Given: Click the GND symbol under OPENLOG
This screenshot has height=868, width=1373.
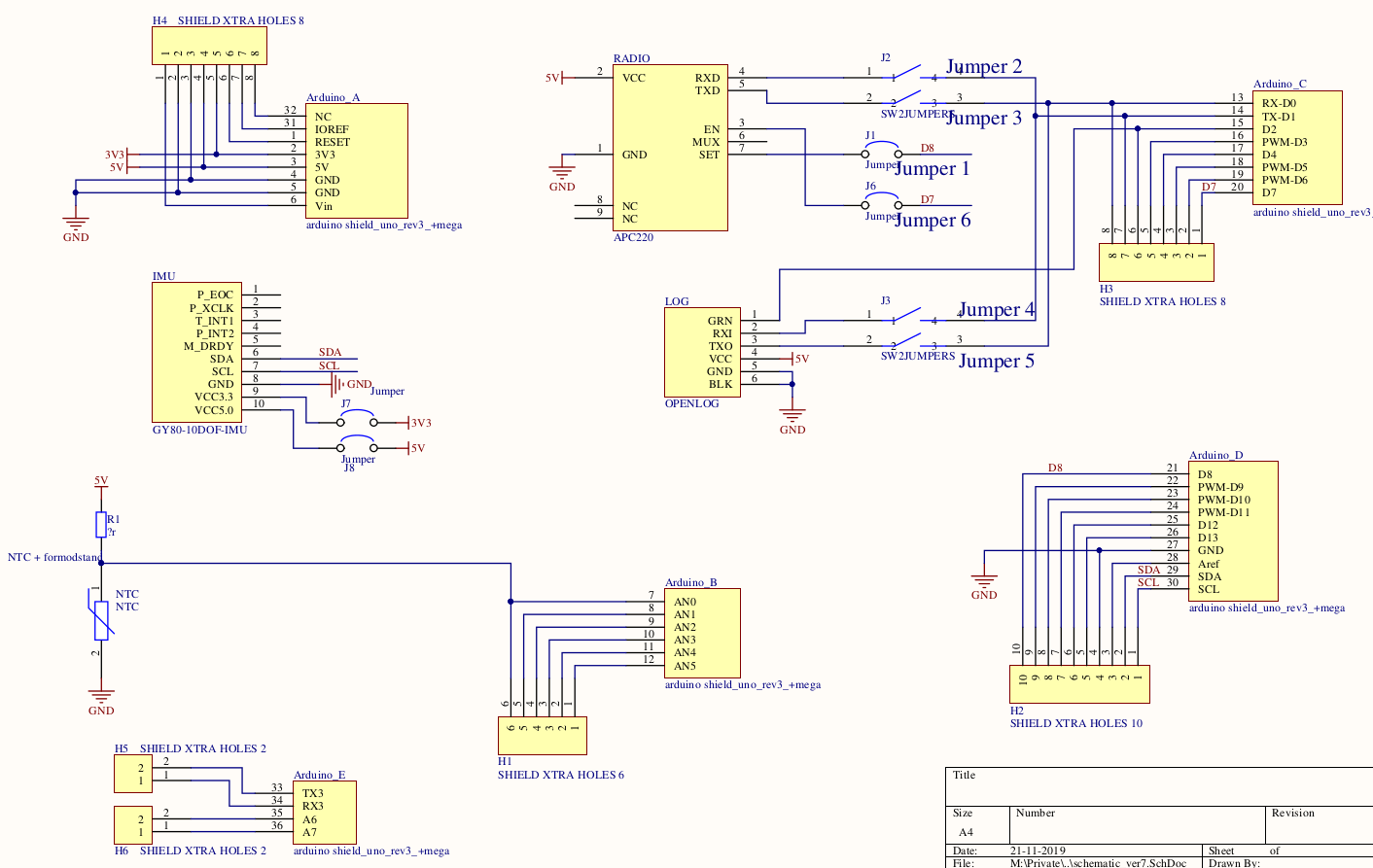Looking at the screenshot, I should tap(792, 418).
